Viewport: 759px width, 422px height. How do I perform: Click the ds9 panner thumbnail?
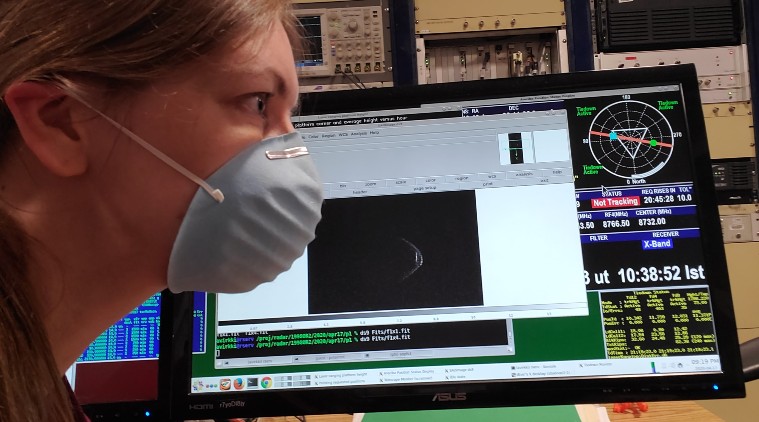pos(515,147)
